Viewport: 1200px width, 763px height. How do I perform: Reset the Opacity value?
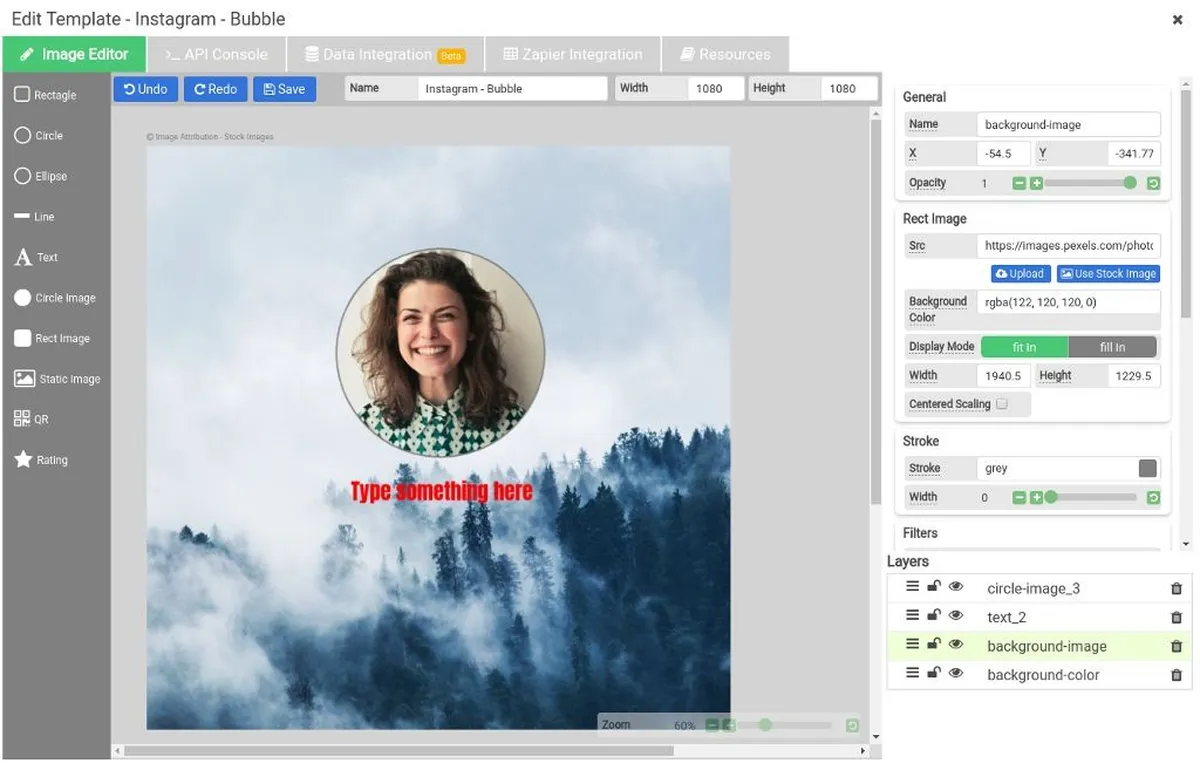point(1153,183)
